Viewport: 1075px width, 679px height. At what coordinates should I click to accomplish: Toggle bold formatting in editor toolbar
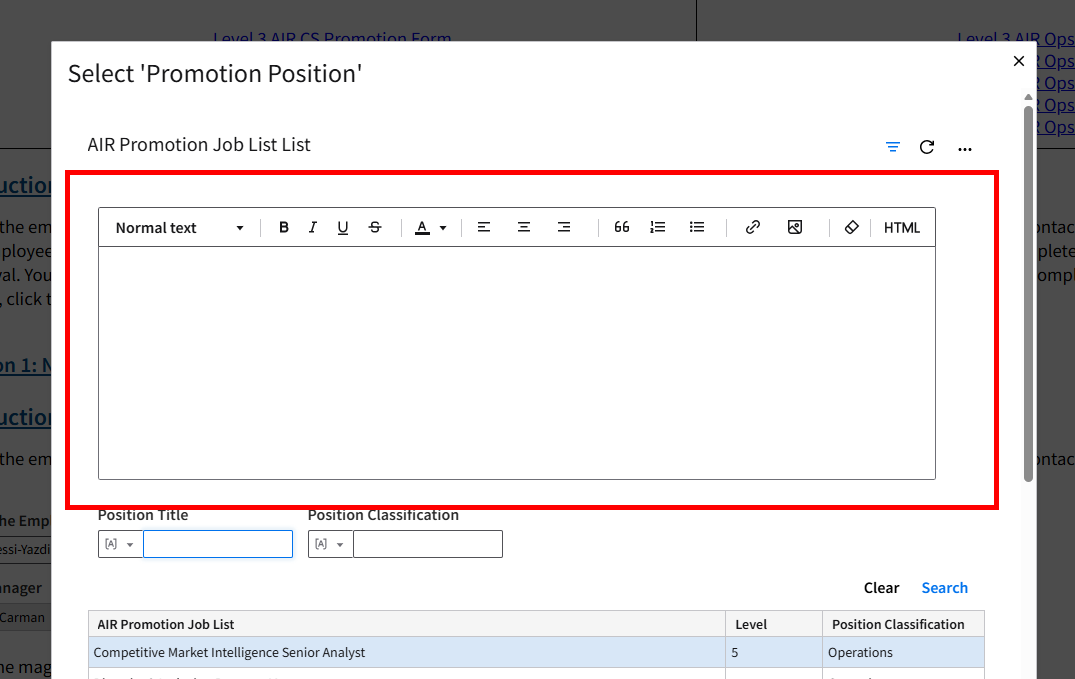283,227
